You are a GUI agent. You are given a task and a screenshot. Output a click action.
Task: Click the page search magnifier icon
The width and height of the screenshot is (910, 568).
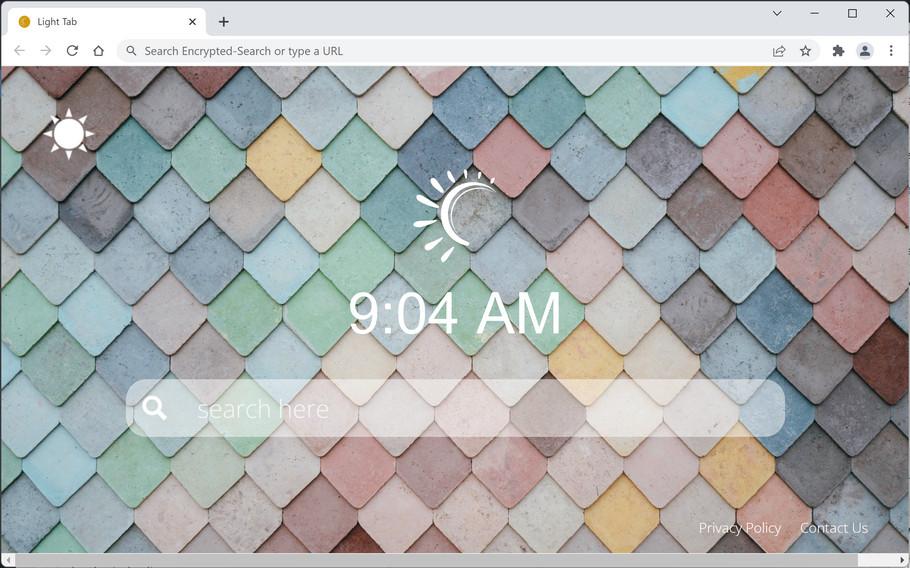click(x=154, y=408)
